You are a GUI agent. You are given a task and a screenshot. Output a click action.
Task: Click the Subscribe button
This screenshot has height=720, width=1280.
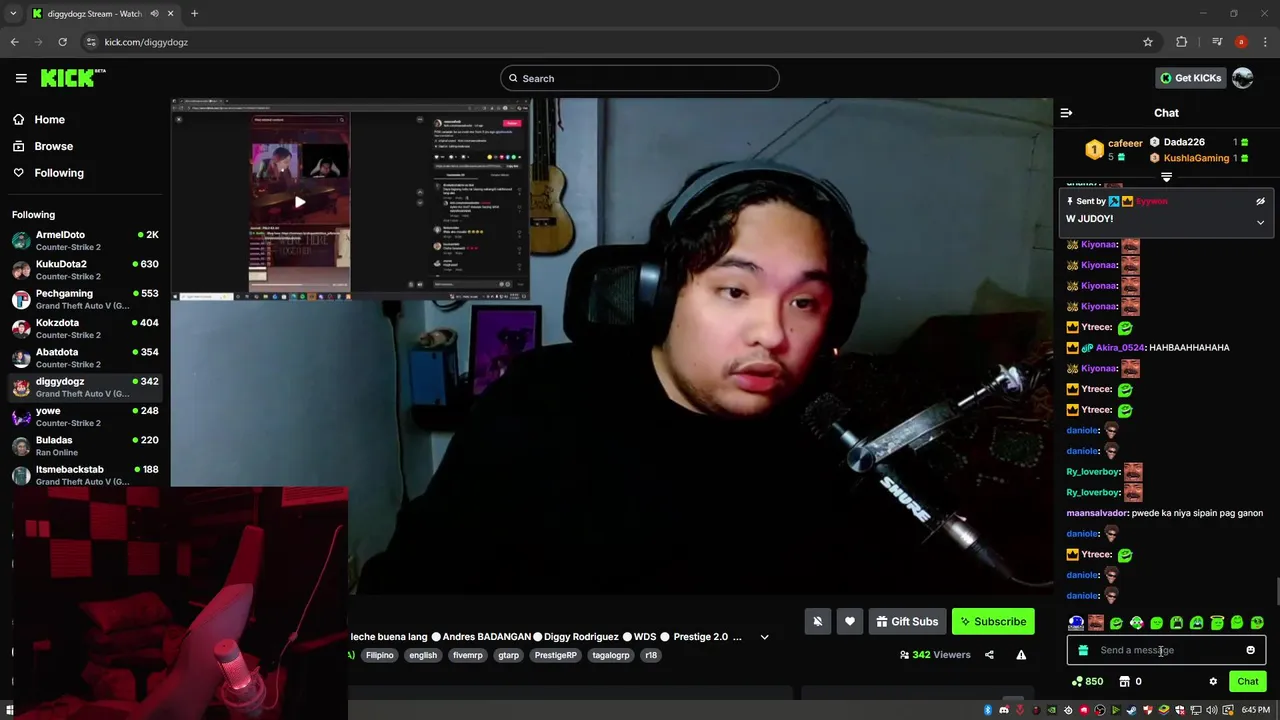[x=993, y=622]
